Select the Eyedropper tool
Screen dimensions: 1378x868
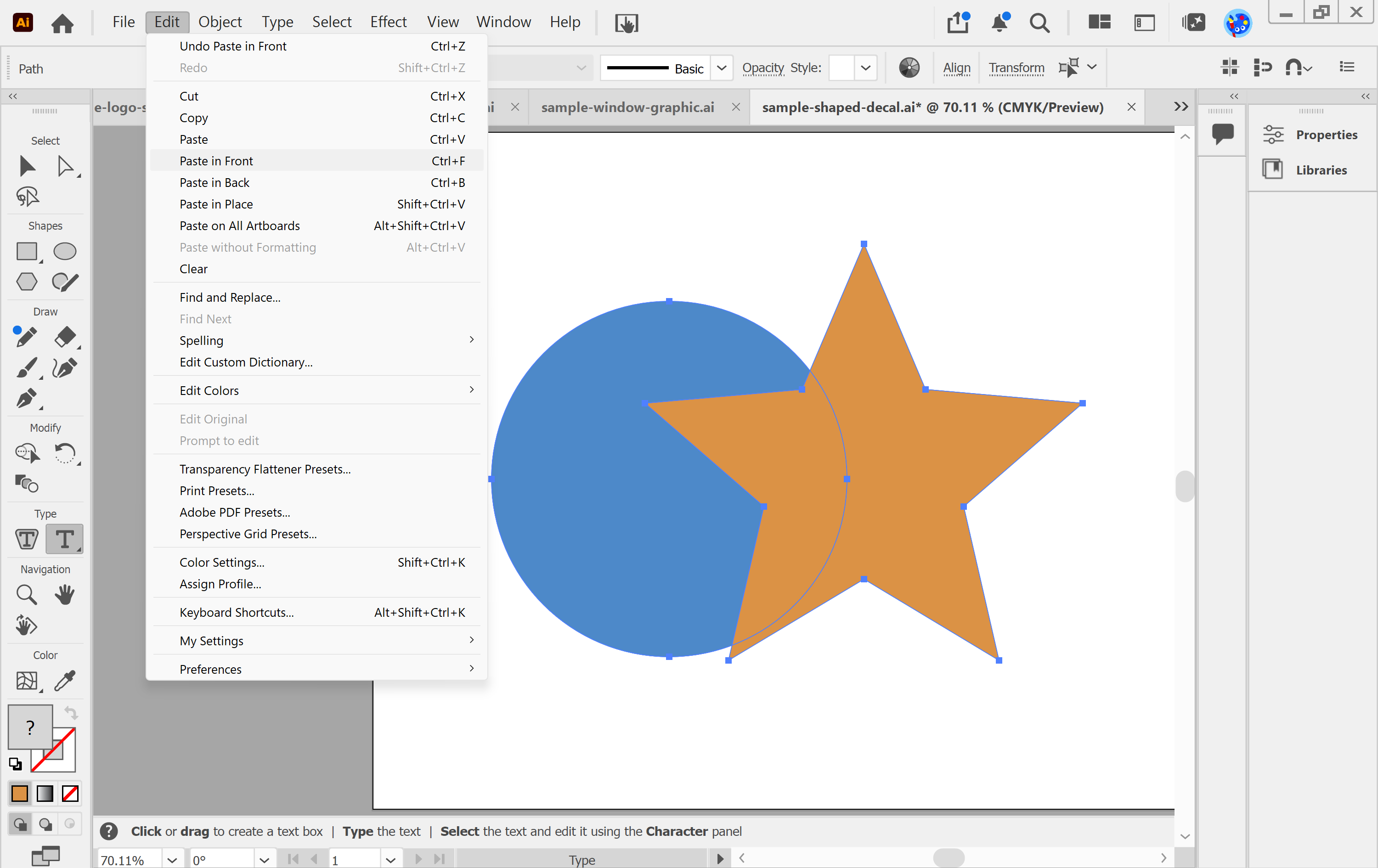click(x=65, y=680)
